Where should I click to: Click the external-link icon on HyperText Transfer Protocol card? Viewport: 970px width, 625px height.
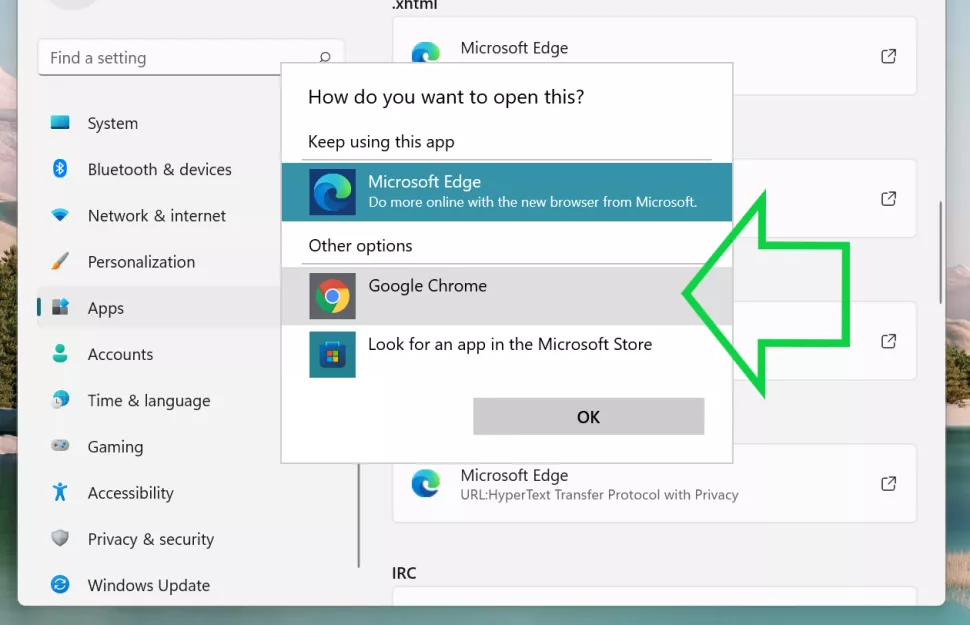(888, 483)
